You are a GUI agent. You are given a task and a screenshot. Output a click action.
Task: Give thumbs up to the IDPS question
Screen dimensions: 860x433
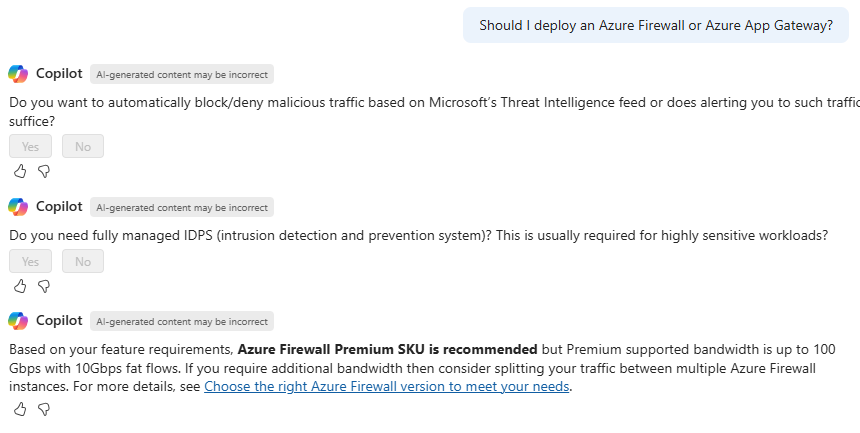(19, 286)
